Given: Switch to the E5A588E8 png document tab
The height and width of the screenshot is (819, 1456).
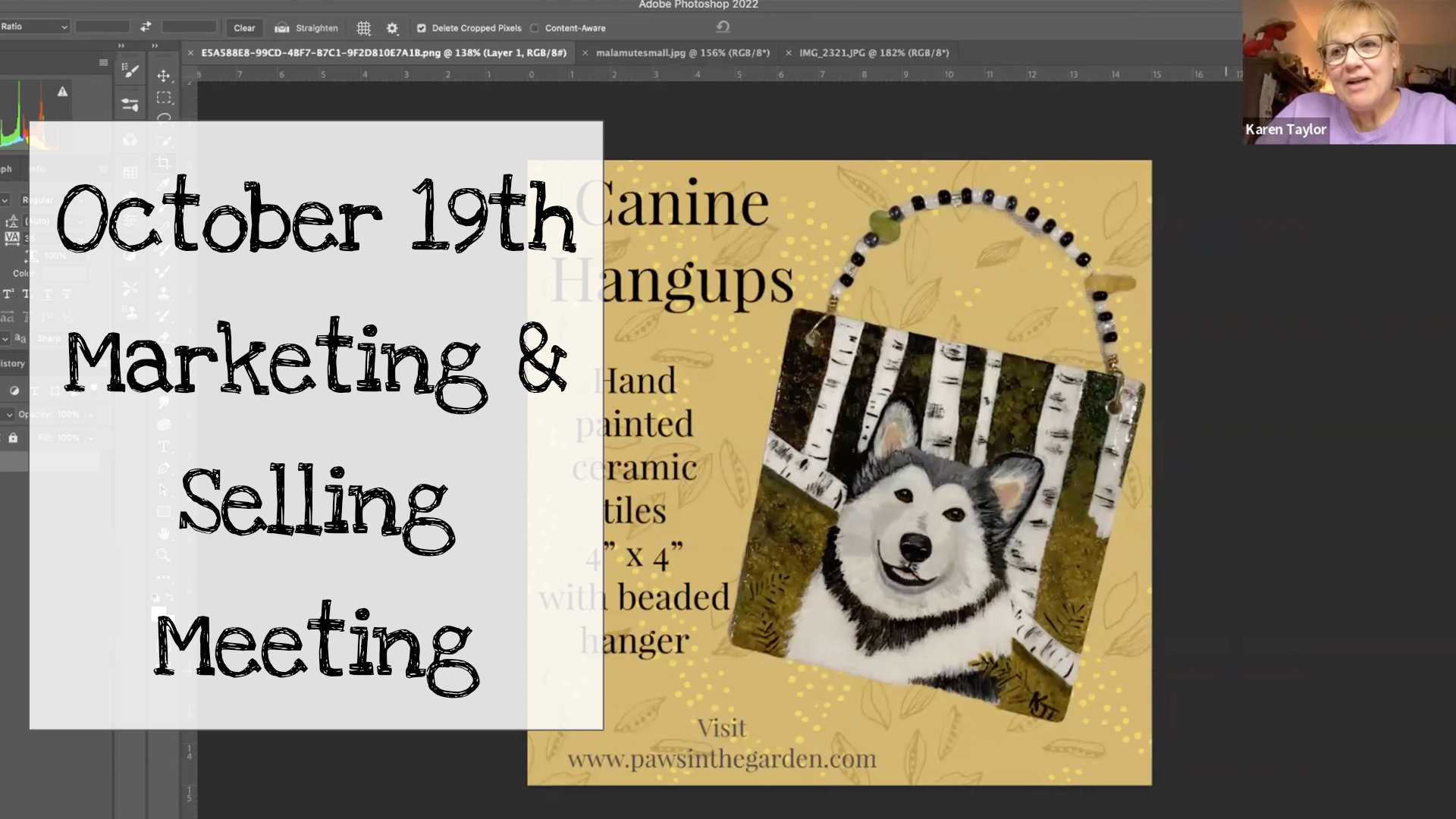Looking at the screenshot, I should [x=384, y=53].
